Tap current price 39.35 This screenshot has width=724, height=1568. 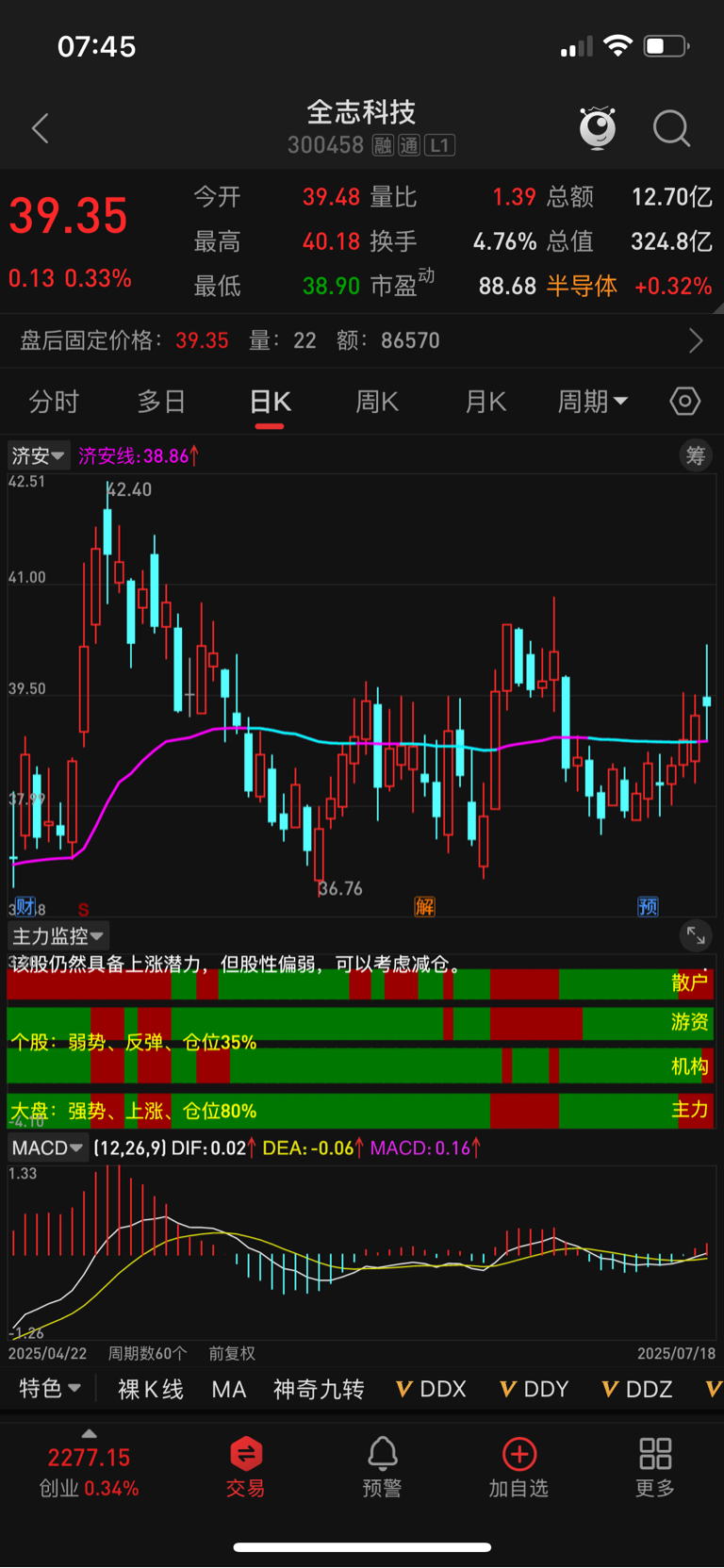(68, 216)
